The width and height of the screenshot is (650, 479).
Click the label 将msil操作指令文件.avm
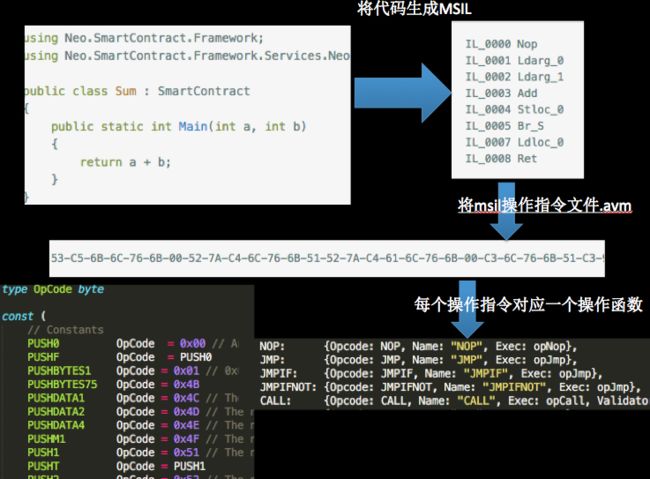pyautogui.click(x=545, y=206)
